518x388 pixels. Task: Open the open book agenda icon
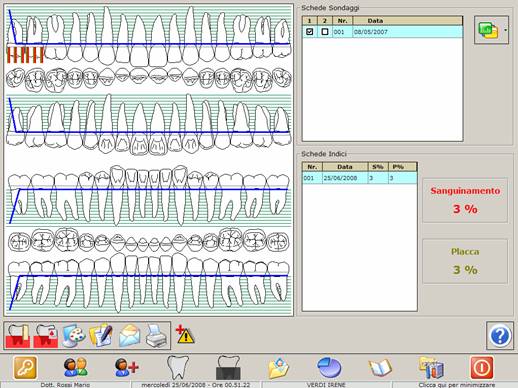coord(380,368)
